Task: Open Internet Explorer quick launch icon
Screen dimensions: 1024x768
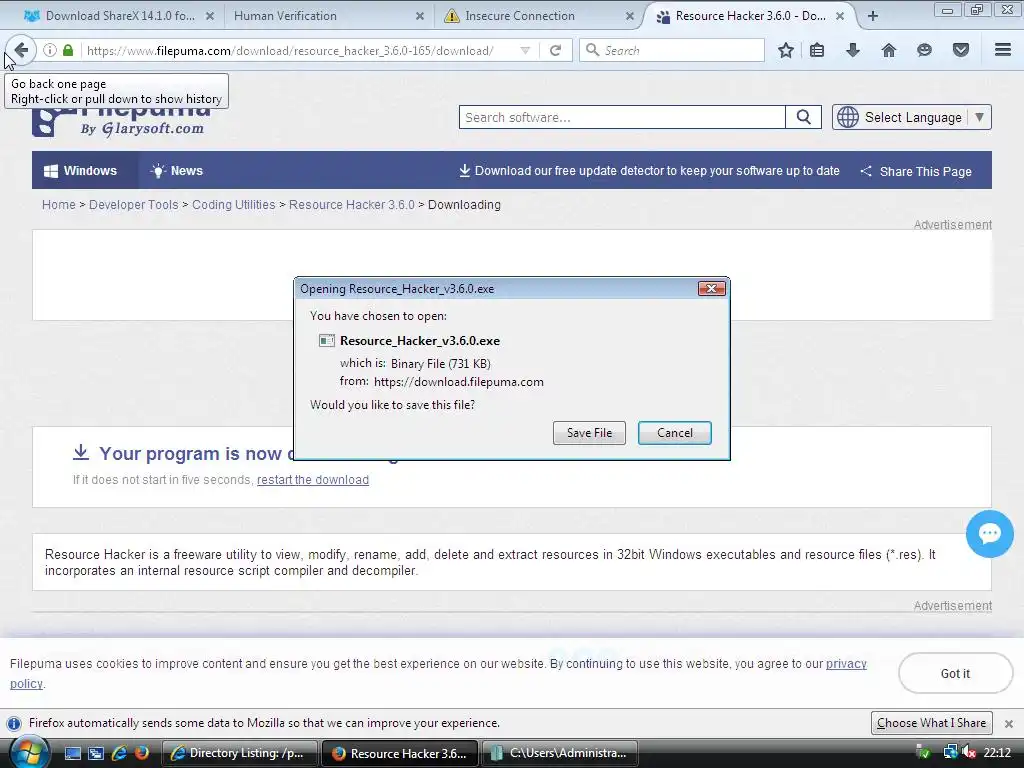Action: click(x=119, y=753)
